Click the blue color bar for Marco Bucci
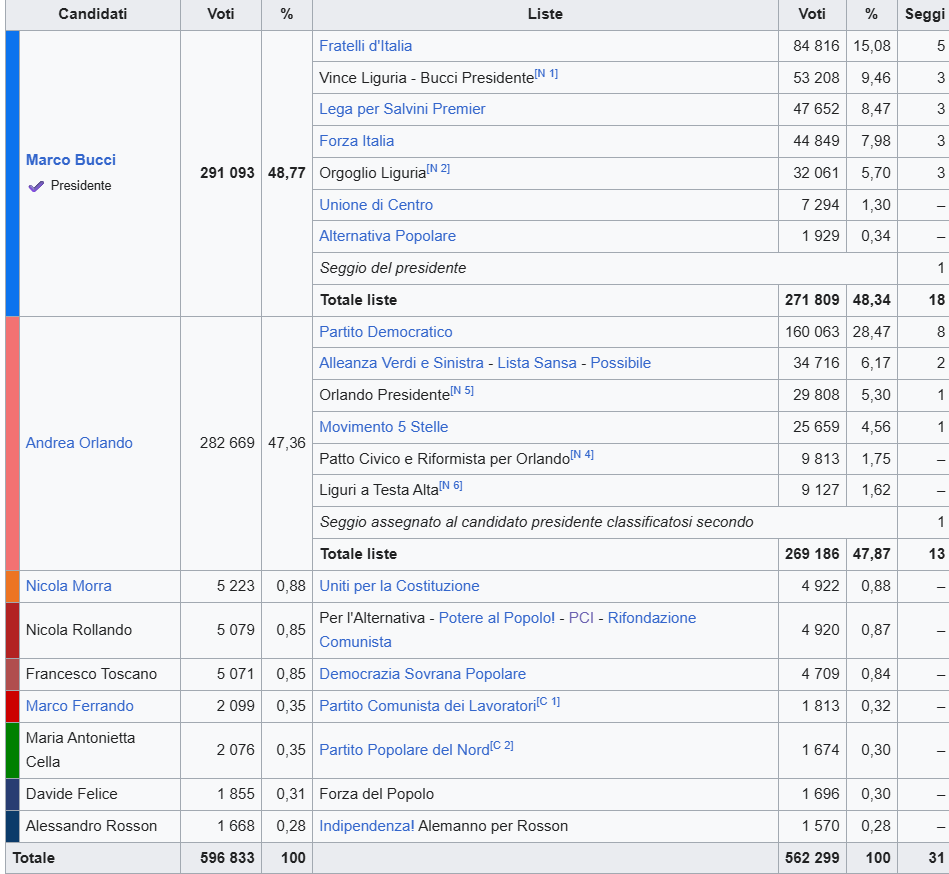This screenshot has width=949, height=874. 12,173
